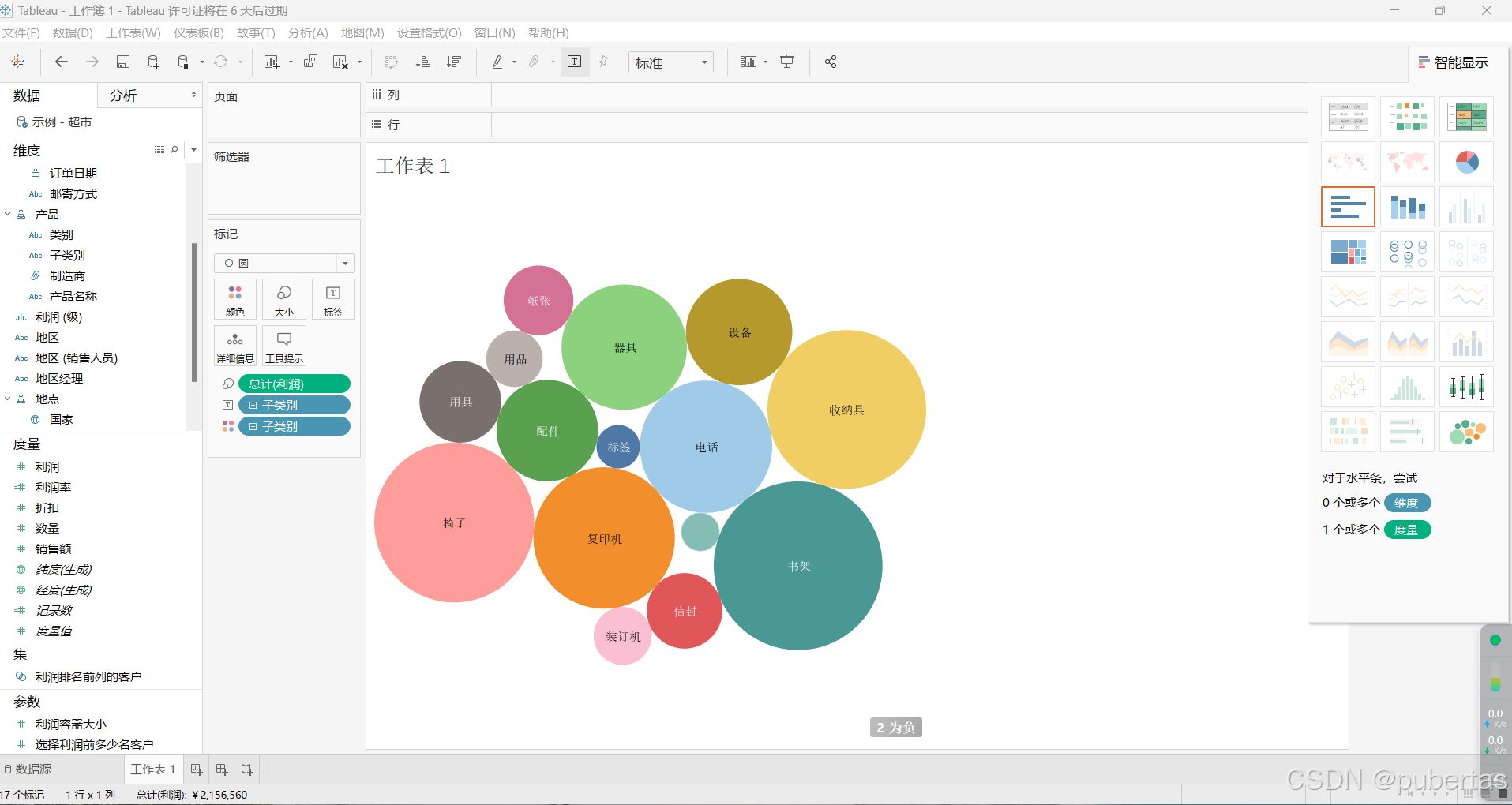Viewport: 1512px width, 805px height.
Task: Select the 椅子 bubble mark
Action: (x=454, y=522)
